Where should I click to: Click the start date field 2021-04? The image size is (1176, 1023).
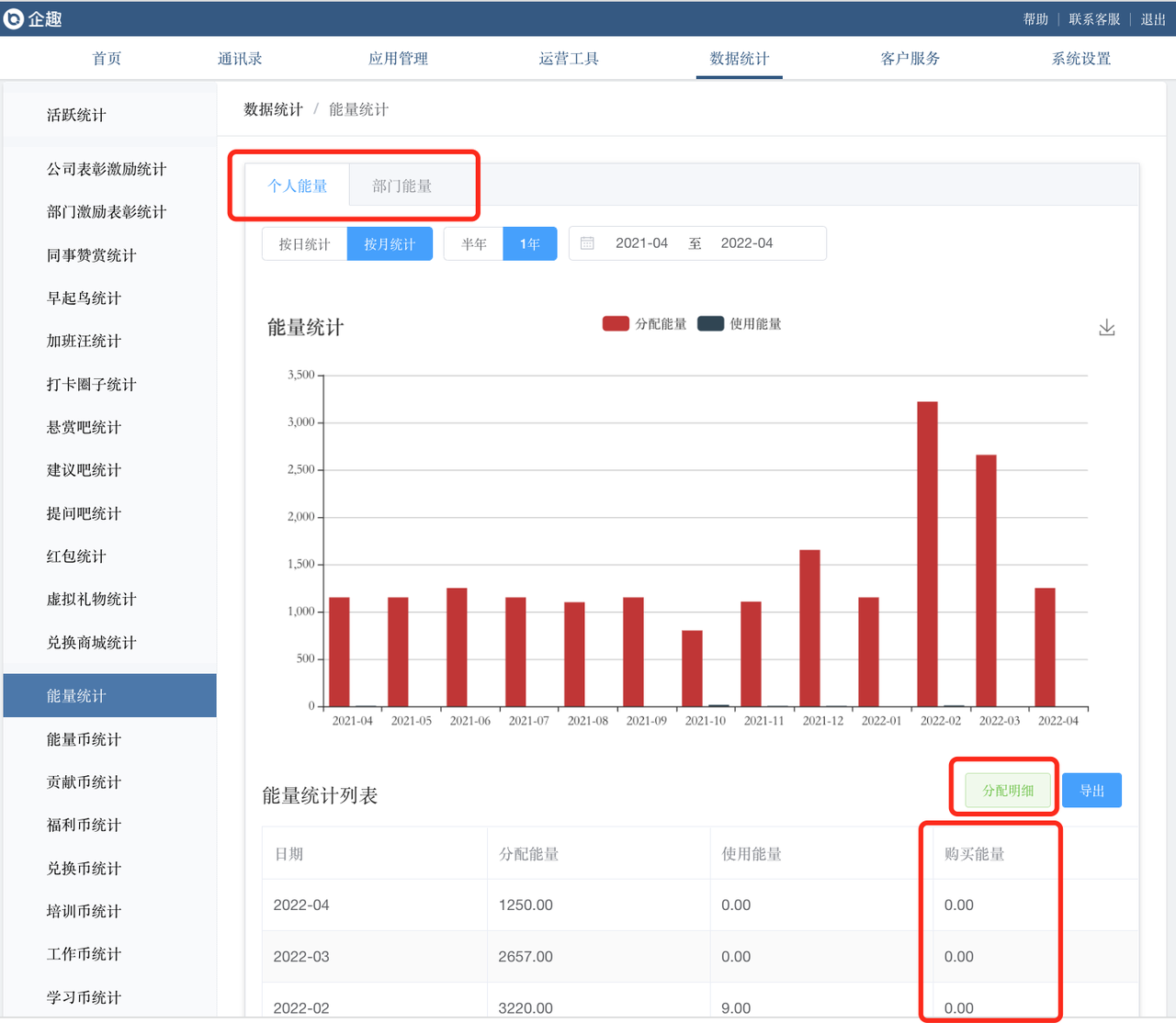641,243
